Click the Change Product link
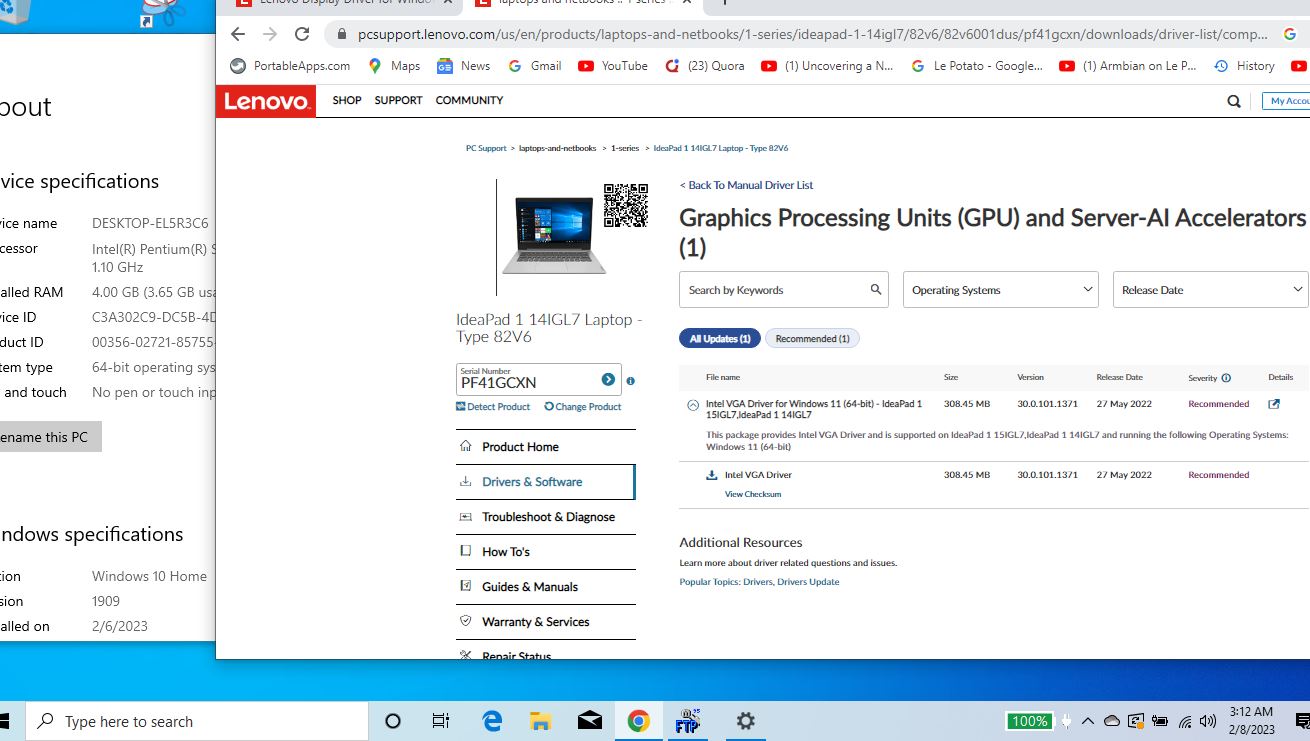 pos(583,407)
